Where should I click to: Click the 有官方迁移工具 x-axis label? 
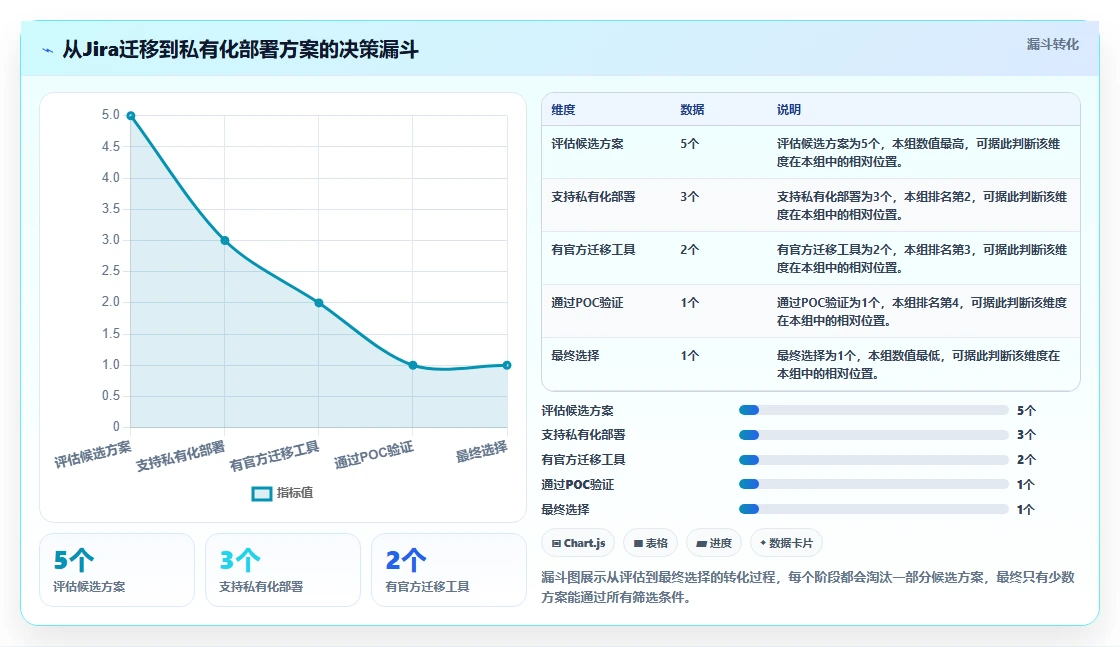(274, 456)
